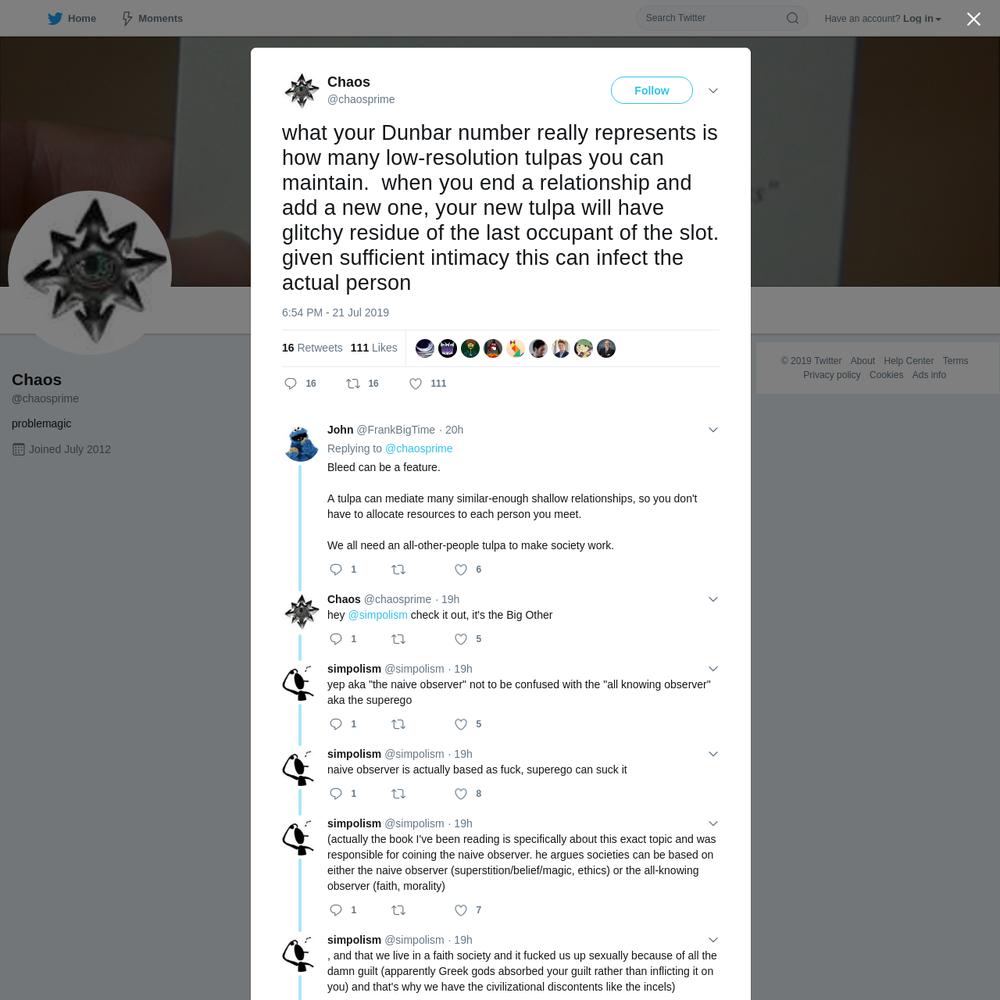
Task: Retweet the main Dunbar number tweet
Action: click(352, 383)
